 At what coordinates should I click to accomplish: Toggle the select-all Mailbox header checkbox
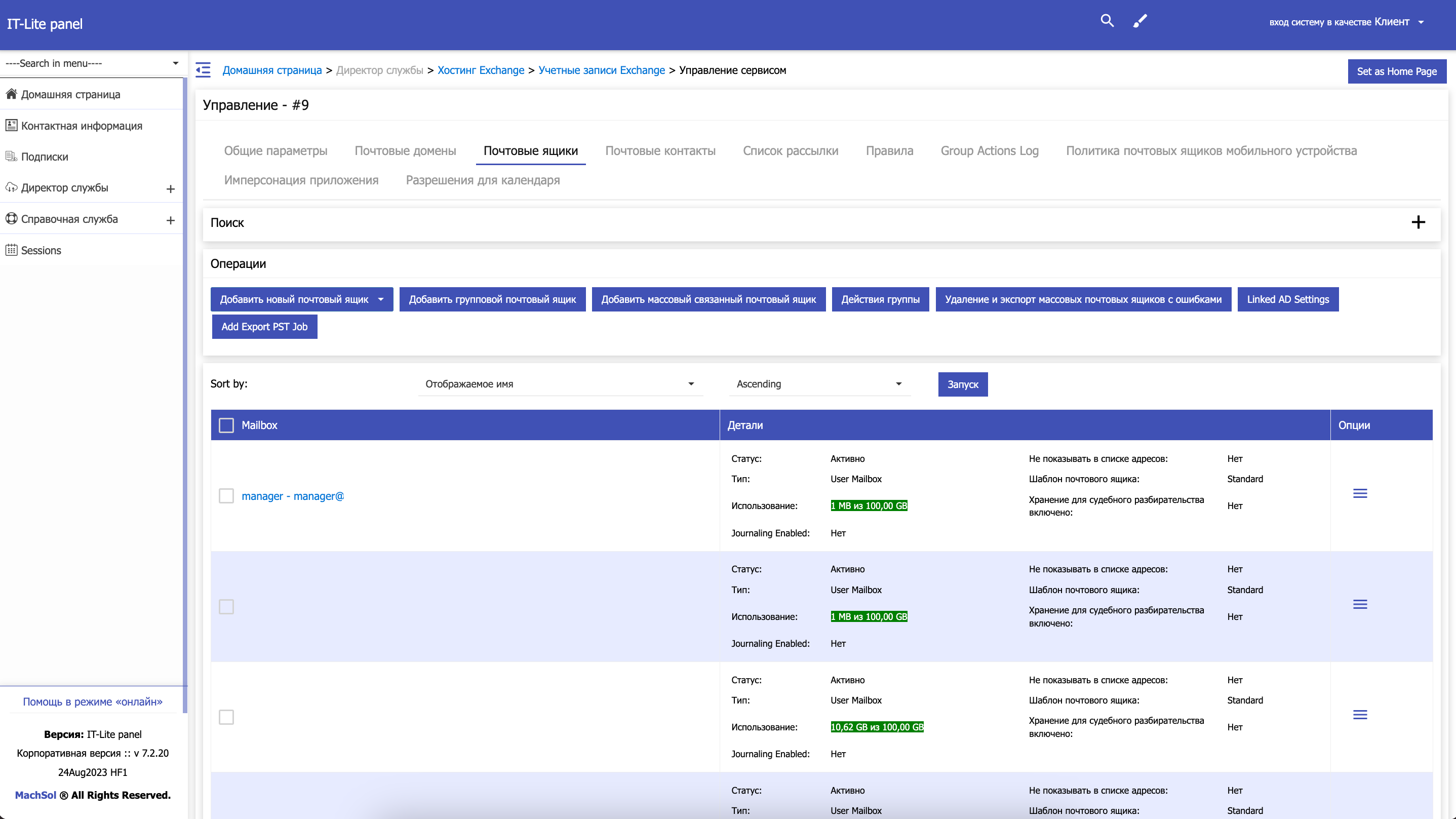click(x=226, y=425)
